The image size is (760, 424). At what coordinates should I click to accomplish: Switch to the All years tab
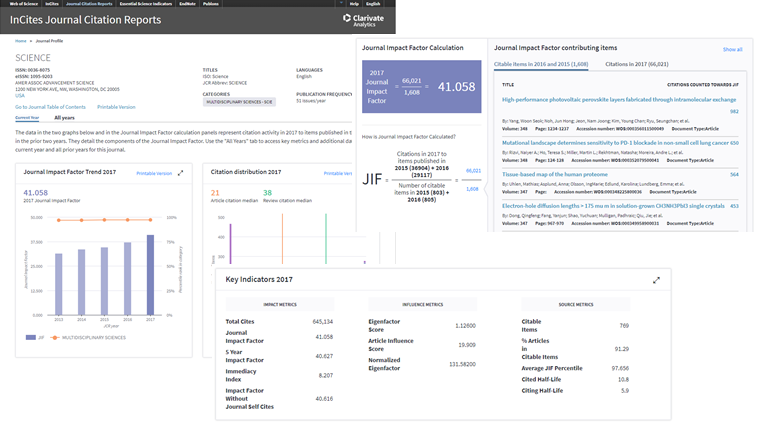coord(64,117)
